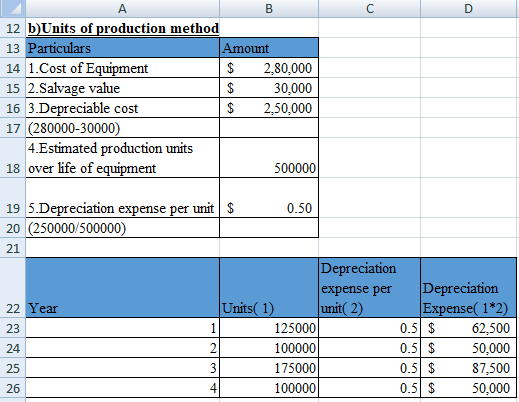The image size is (519, 402).
Task: Select the 'Particulars' header cell
Action: (x=123, y=48)
